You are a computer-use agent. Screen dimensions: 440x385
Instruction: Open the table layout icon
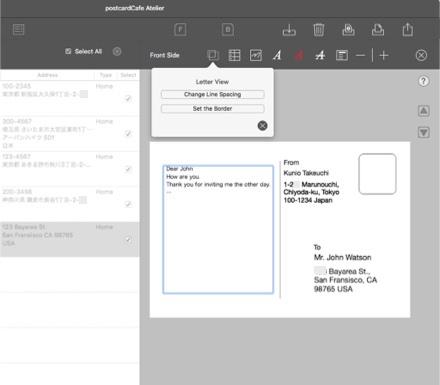click(x=234, y=55)
